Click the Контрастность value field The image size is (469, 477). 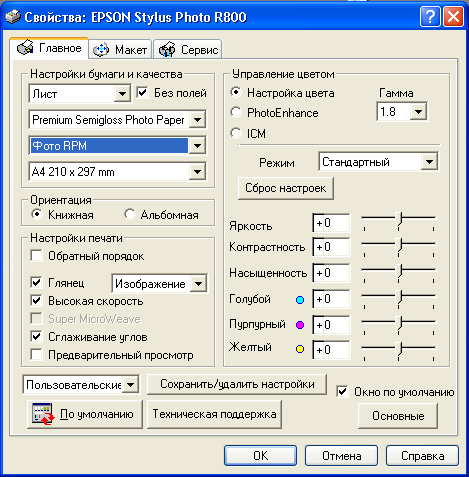tap(331, 247)
